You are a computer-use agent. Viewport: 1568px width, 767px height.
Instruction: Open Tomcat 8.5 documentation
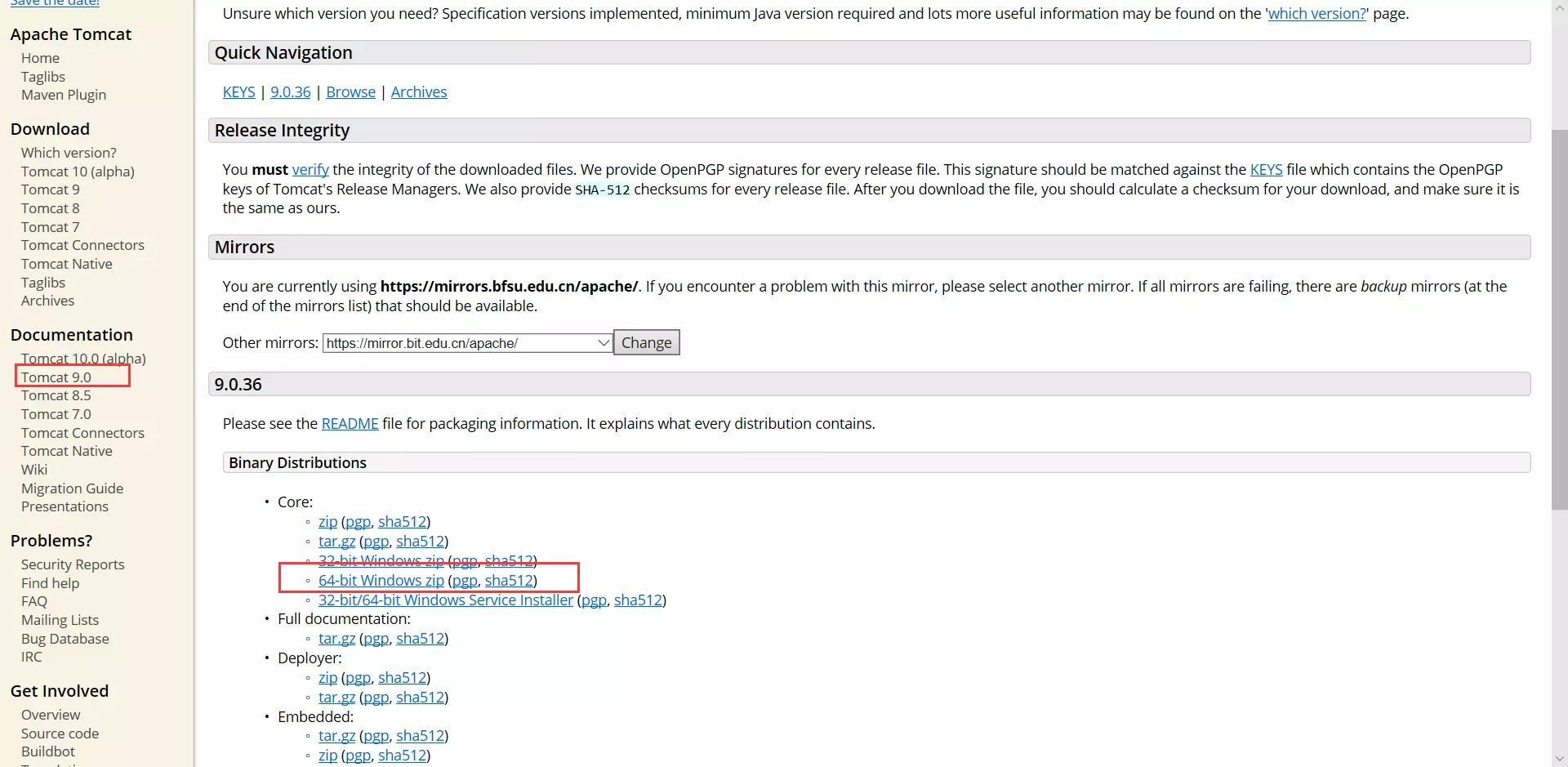[x=56, y=395]
